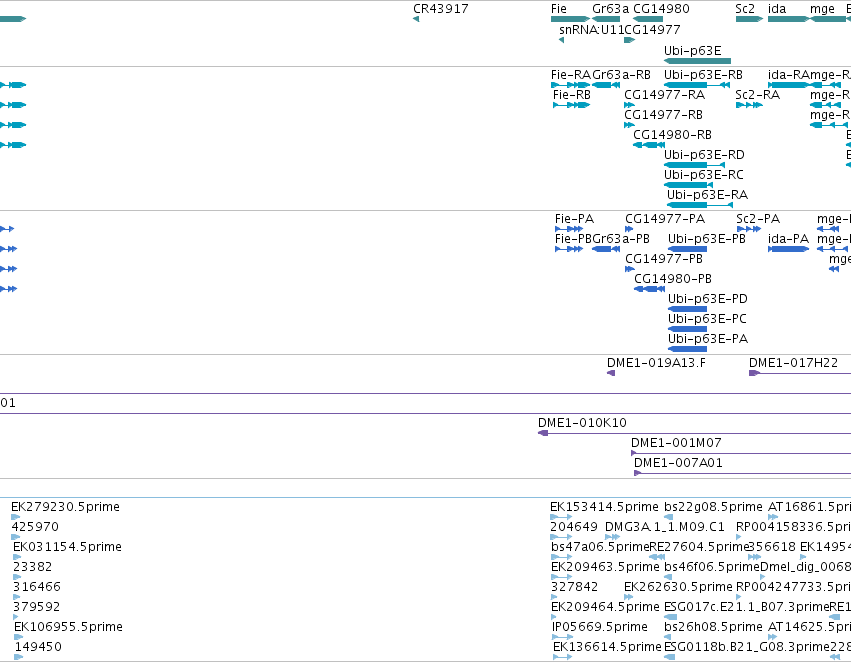Image resolution: width=851 pixels, height=662 pixels.
Task: Select the 379592 feature label
Action: (x=36, y=607)
